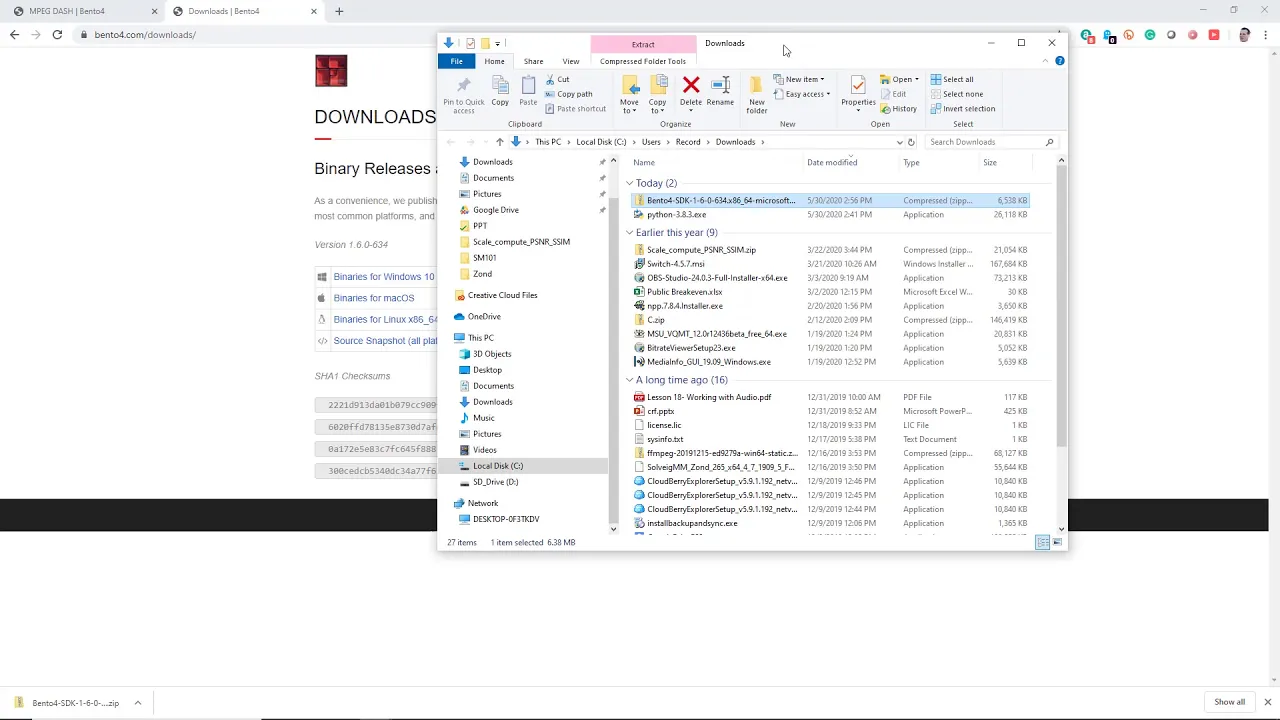1280x720 pixels.
Task: Open the New item dropdown
Action: point(799,79)
